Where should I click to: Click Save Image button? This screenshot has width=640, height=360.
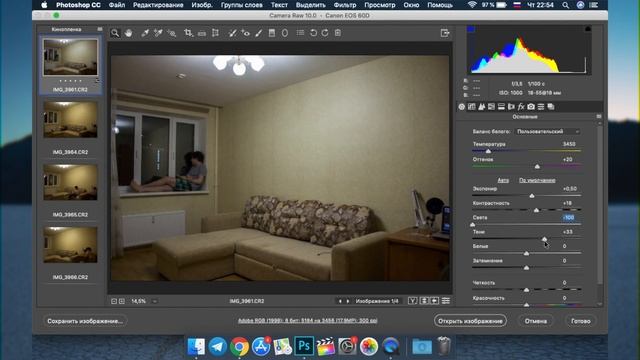[85, 321]
